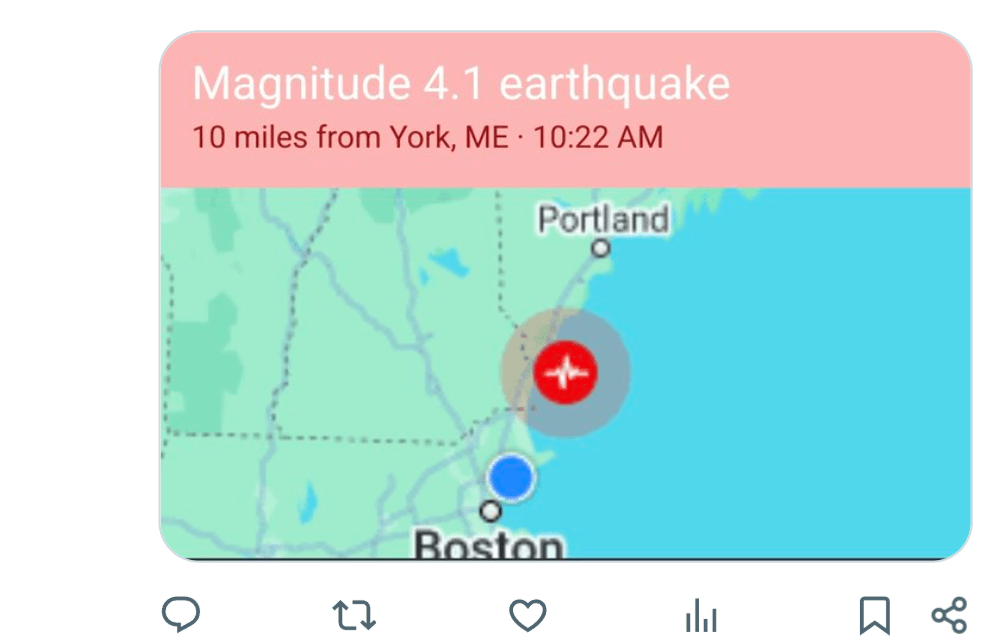Open the view analytics bar chart icon

(x=700, y=616)
